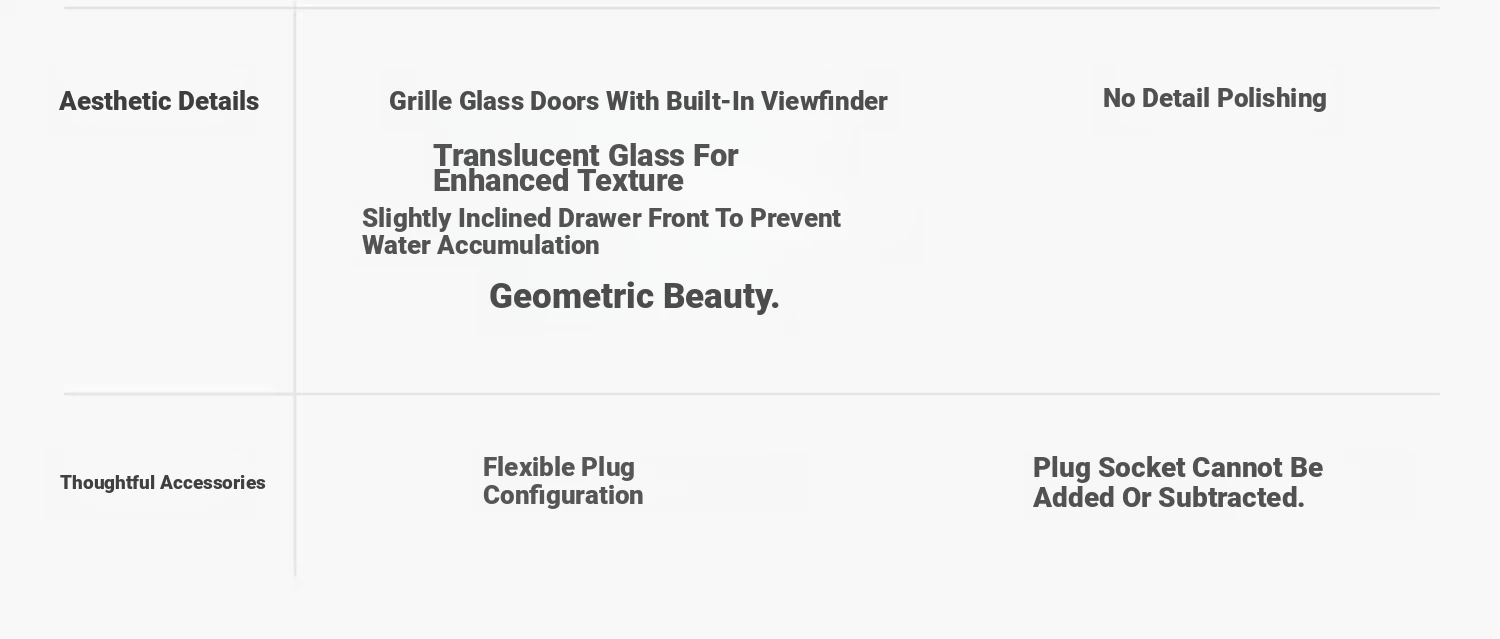The width and height of the screenshot is (1500, 639).
Task: Click the word "Geometric"
Action: click(571, 296)
